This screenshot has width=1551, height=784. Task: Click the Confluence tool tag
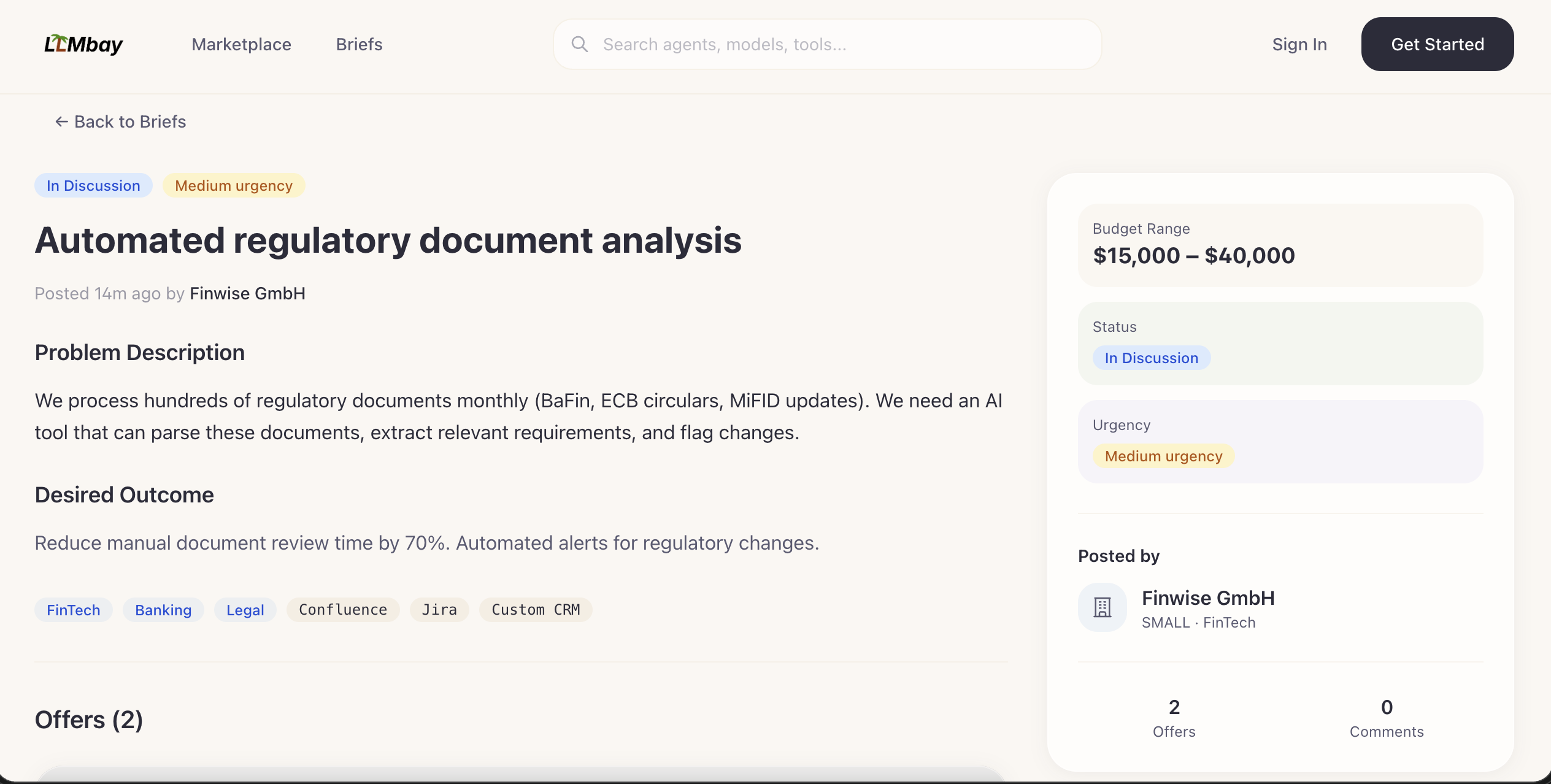coord(343,610)
